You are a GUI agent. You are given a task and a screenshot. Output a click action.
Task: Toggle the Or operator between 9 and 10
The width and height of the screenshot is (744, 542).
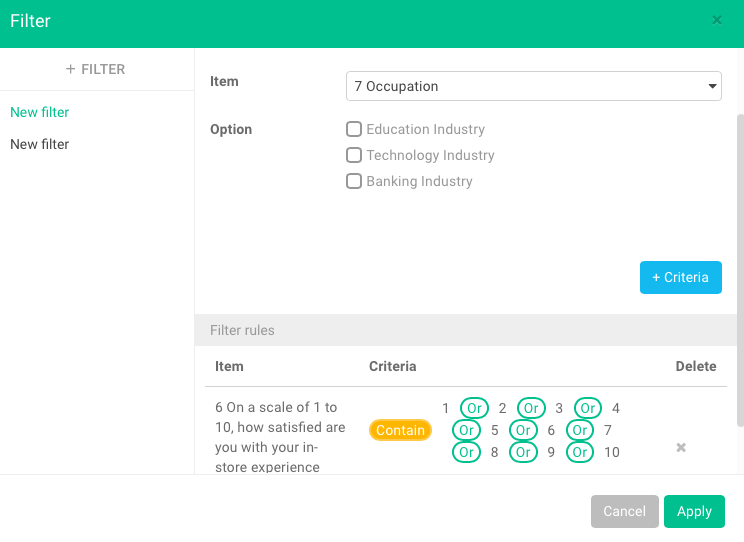coord(580,452)
